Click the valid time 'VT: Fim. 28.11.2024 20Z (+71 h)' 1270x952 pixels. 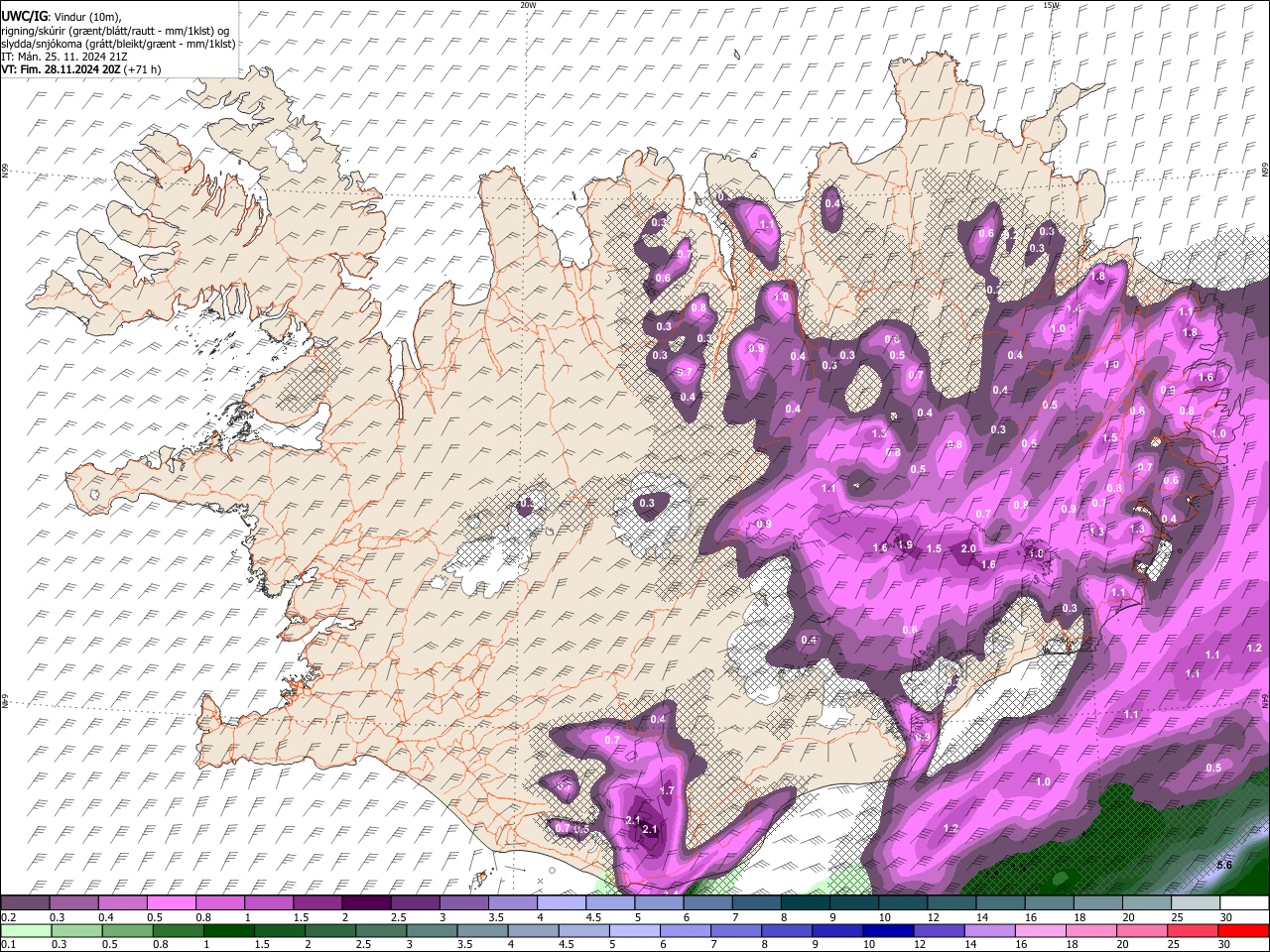click(80, 69)
